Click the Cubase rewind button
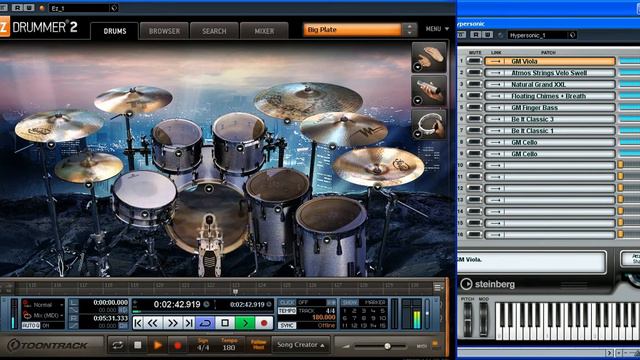The image size is (640, 360). 153,323
